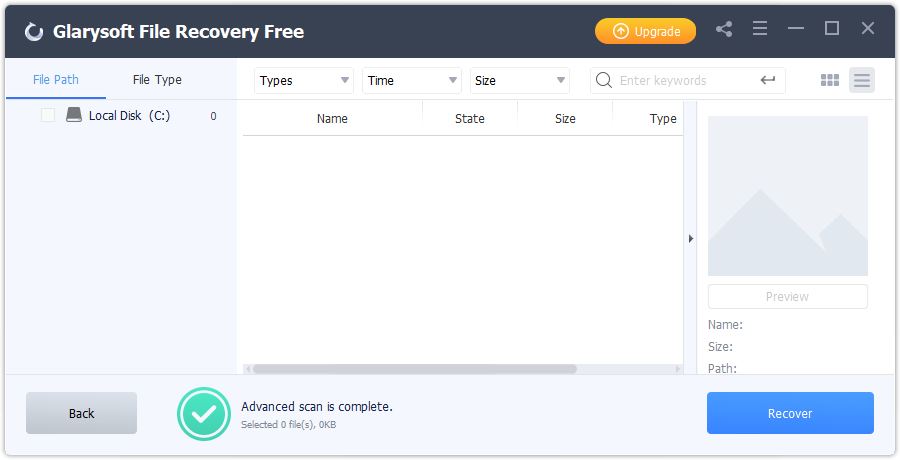Image resolution: width=900 pixels, height=460 pixels.
Task: Click the Recover button
Action: pos(790,413)
